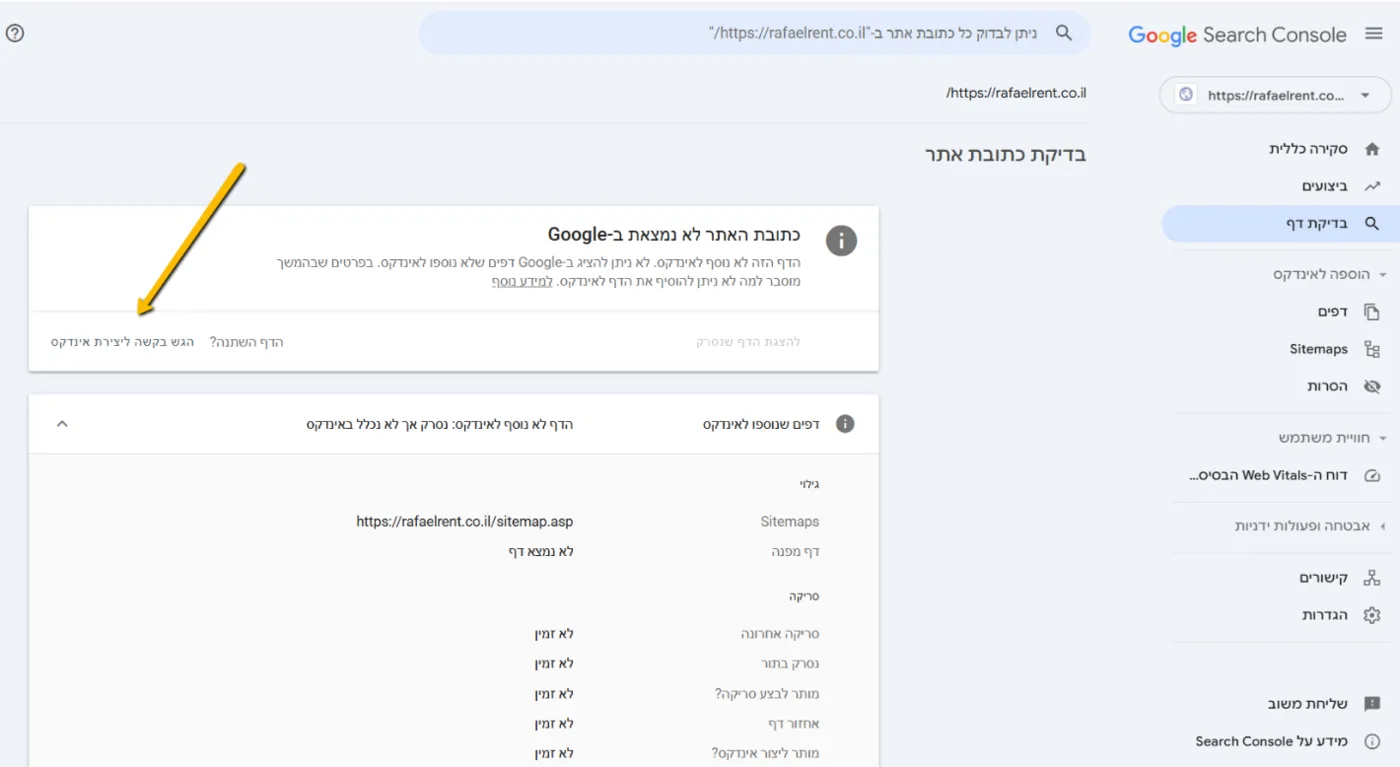The image size is (1400, 767).
Task: Click the כתובת האתר לא נמצאת ב-Google heading
Action: [674, 235]
